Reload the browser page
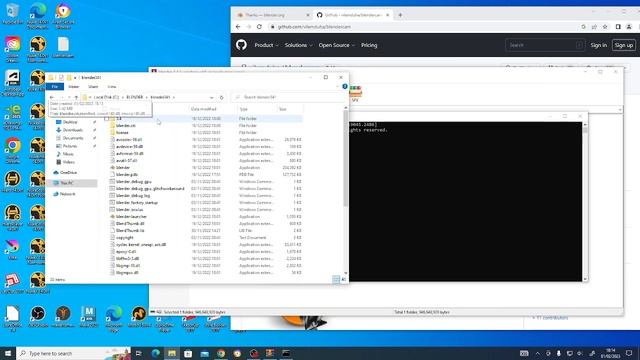The image size is (640, 360). (x=259, y=27)
